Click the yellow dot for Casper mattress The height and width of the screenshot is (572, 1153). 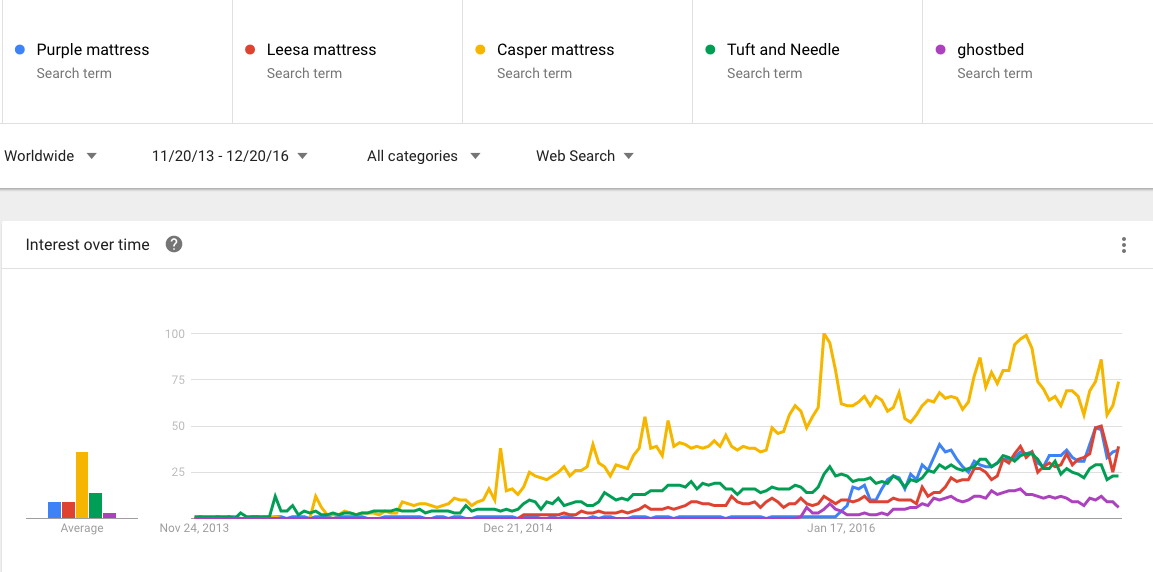click(480, 49)
